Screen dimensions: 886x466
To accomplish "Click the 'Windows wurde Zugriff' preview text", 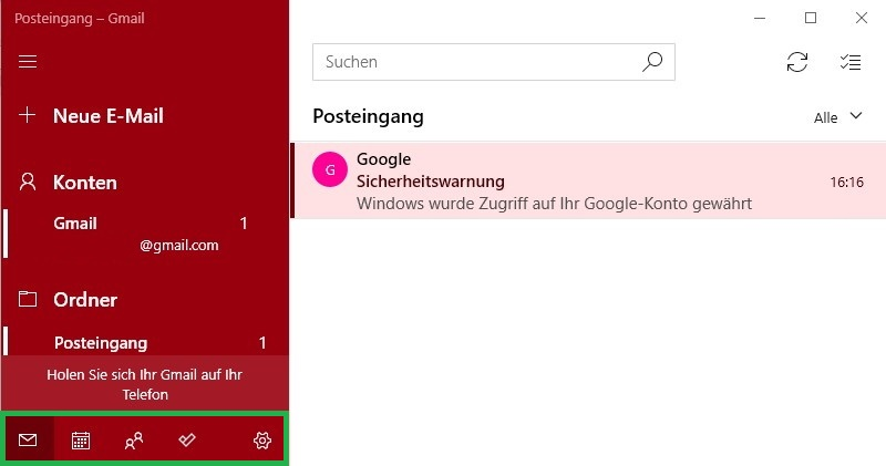I will [554, 203].
